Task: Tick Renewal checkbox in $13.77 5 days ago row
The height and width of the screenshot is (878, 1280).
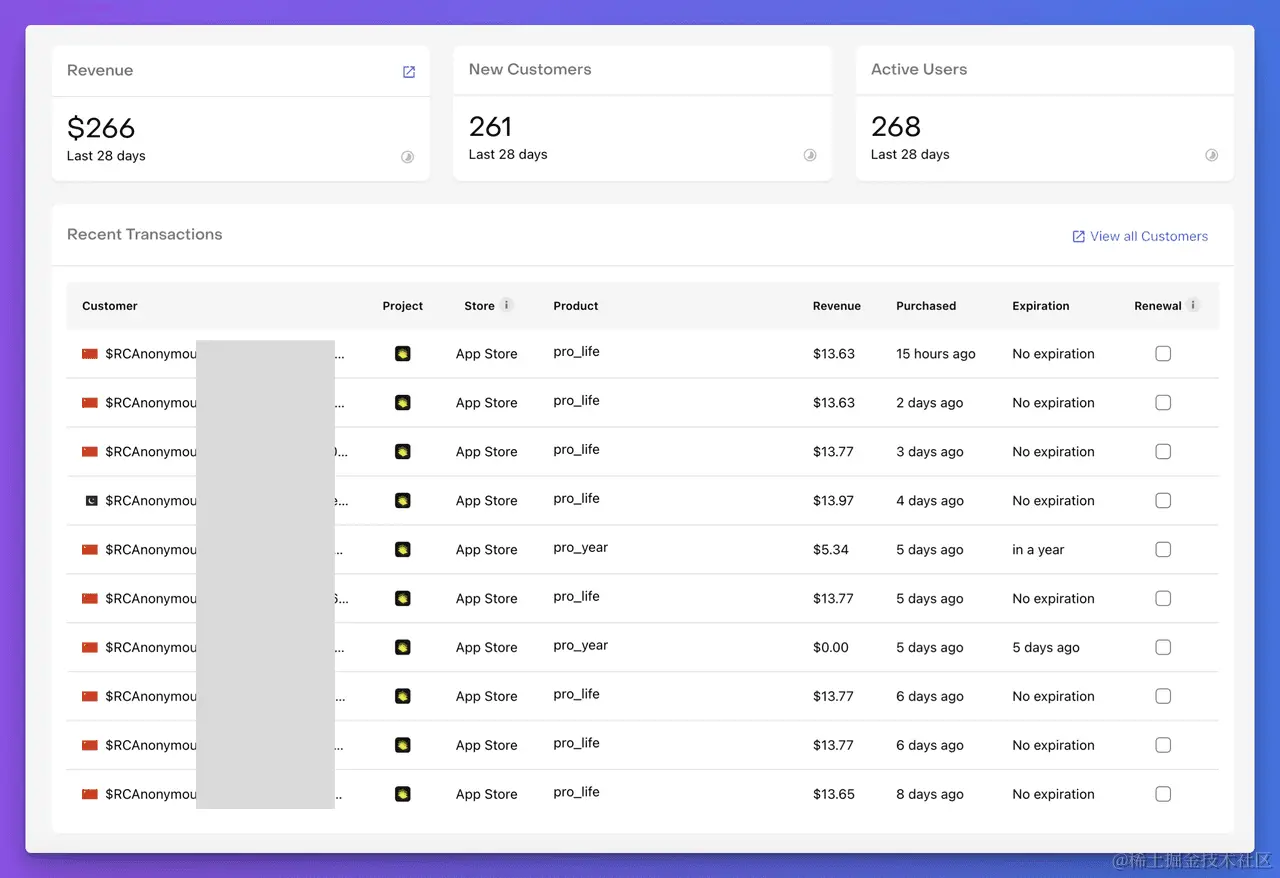Action: pyautogui.click(x=1163, y=598)
